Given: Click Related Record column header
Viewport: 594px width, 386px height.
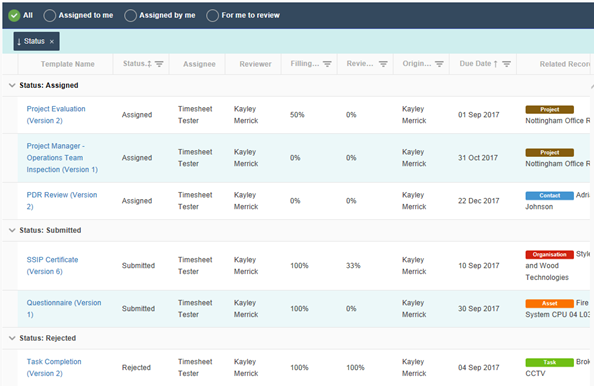Looking at the screenshot, I should click(x=565, y=64).
